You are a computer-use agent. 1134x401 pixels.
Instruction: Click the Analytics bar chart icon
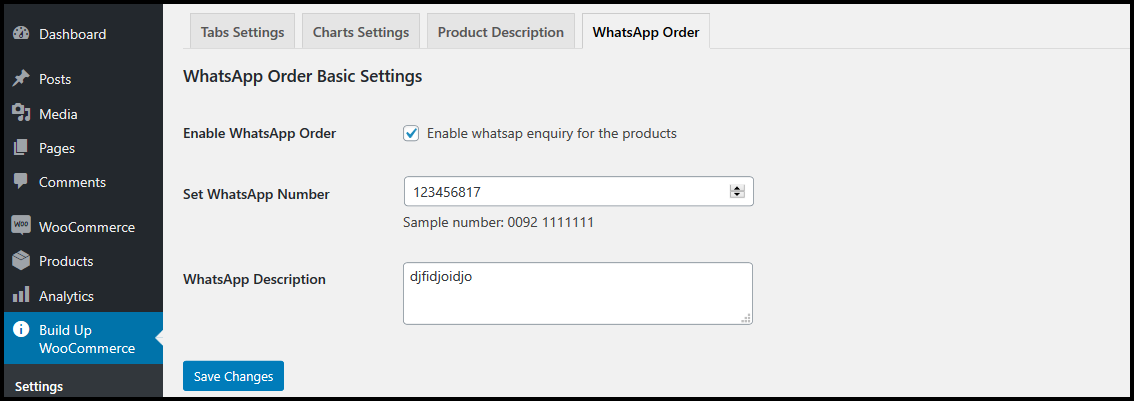click(x=21, y=296)
